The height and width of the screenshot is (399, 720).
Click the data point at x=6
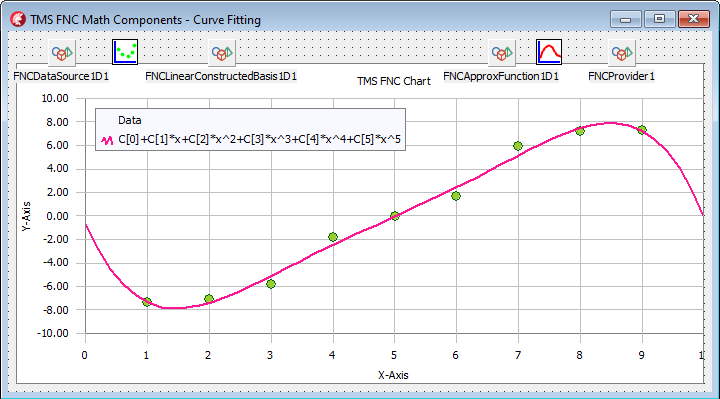tap(456, 196)
